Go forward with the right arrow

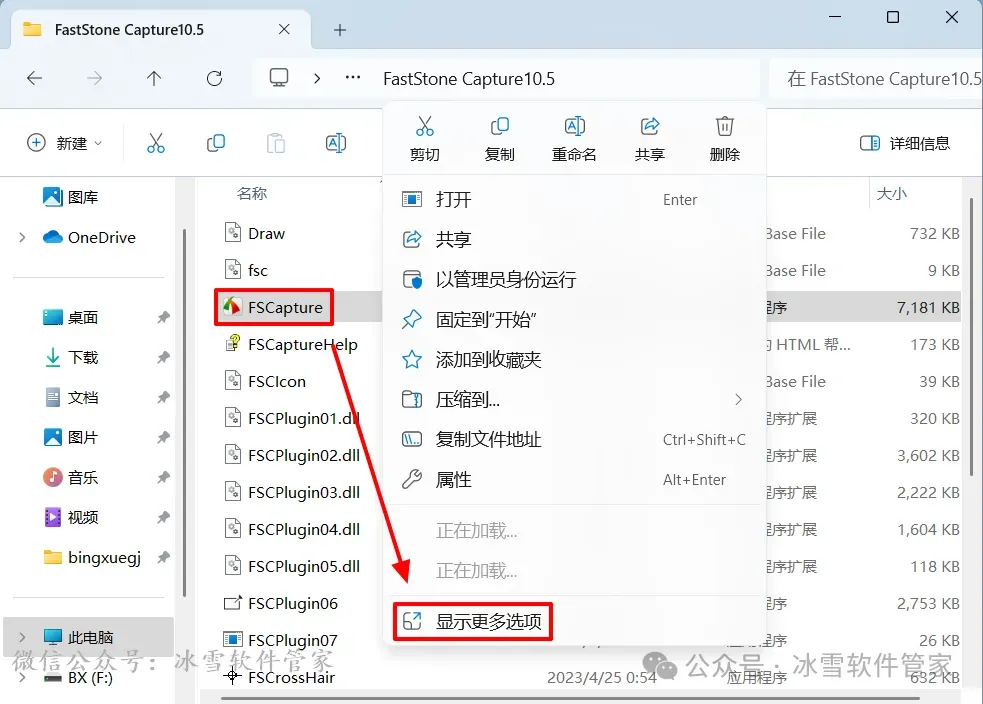coord(94,78)
